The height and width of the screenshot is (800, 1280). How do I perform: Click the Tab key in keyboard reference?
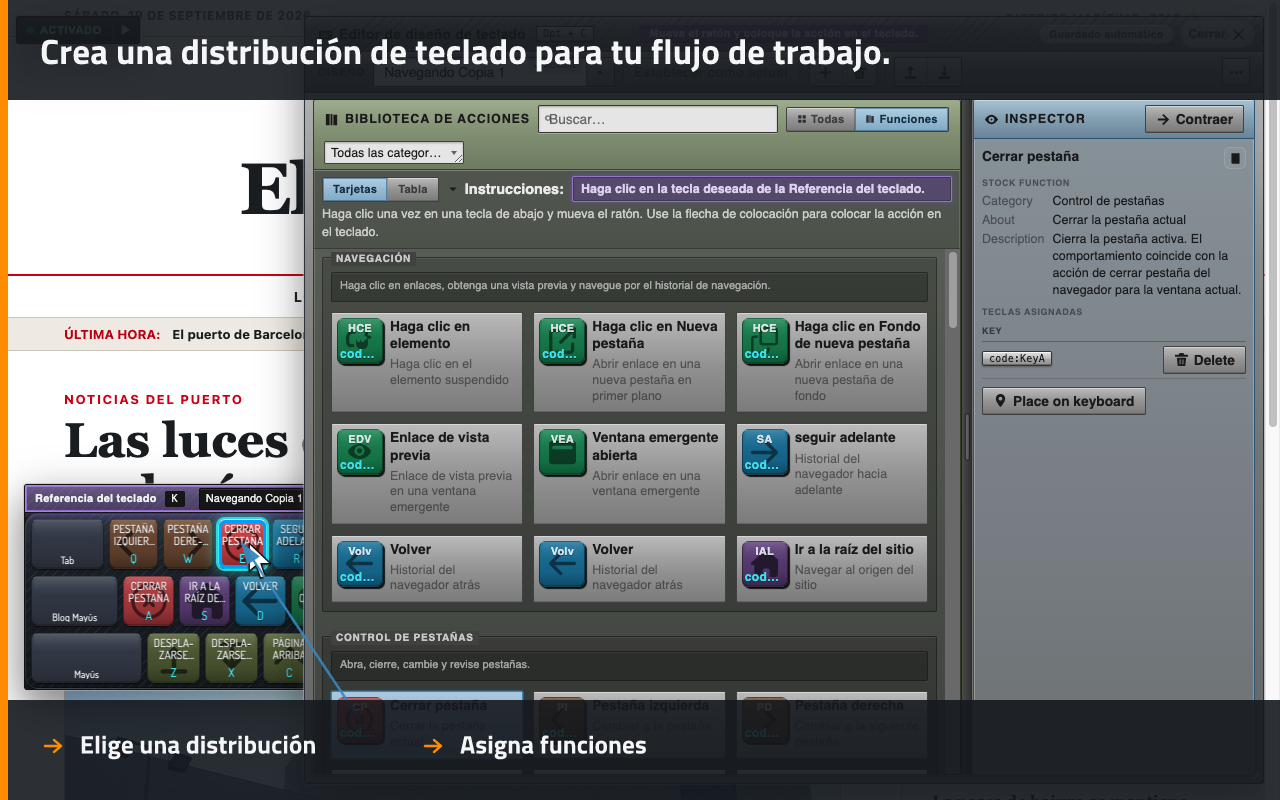[x=68, y=543]
